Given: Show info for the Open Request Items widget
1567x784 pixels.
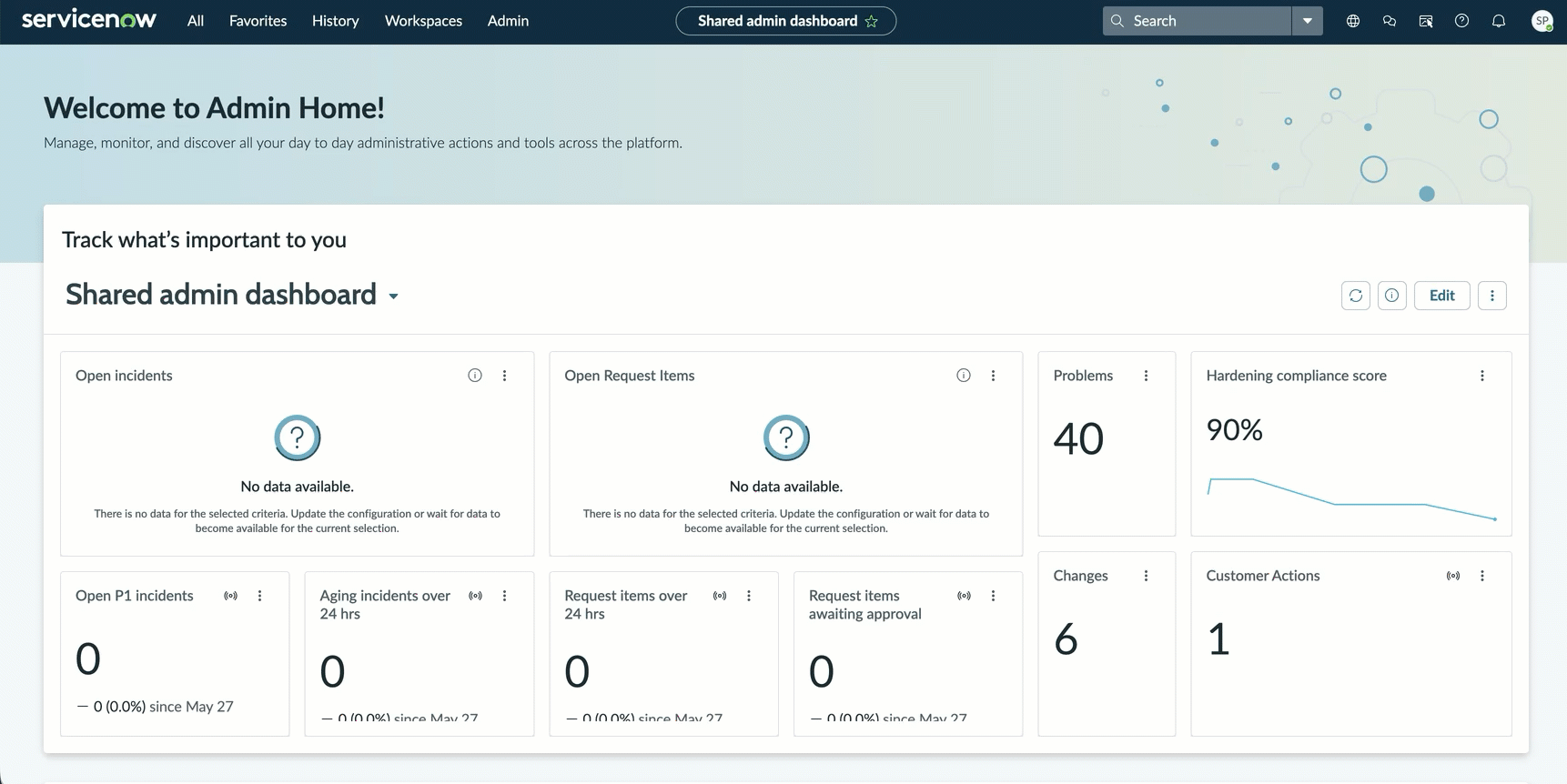Looking at the screenshot, I should pos(964,376).
